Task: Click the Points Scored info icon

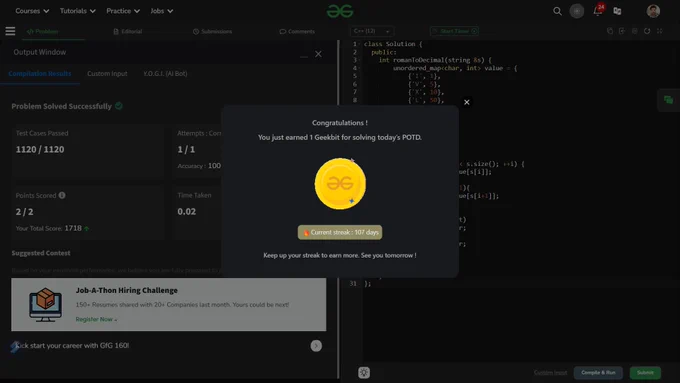Action: pyautogui.click(x=62, y=195)
